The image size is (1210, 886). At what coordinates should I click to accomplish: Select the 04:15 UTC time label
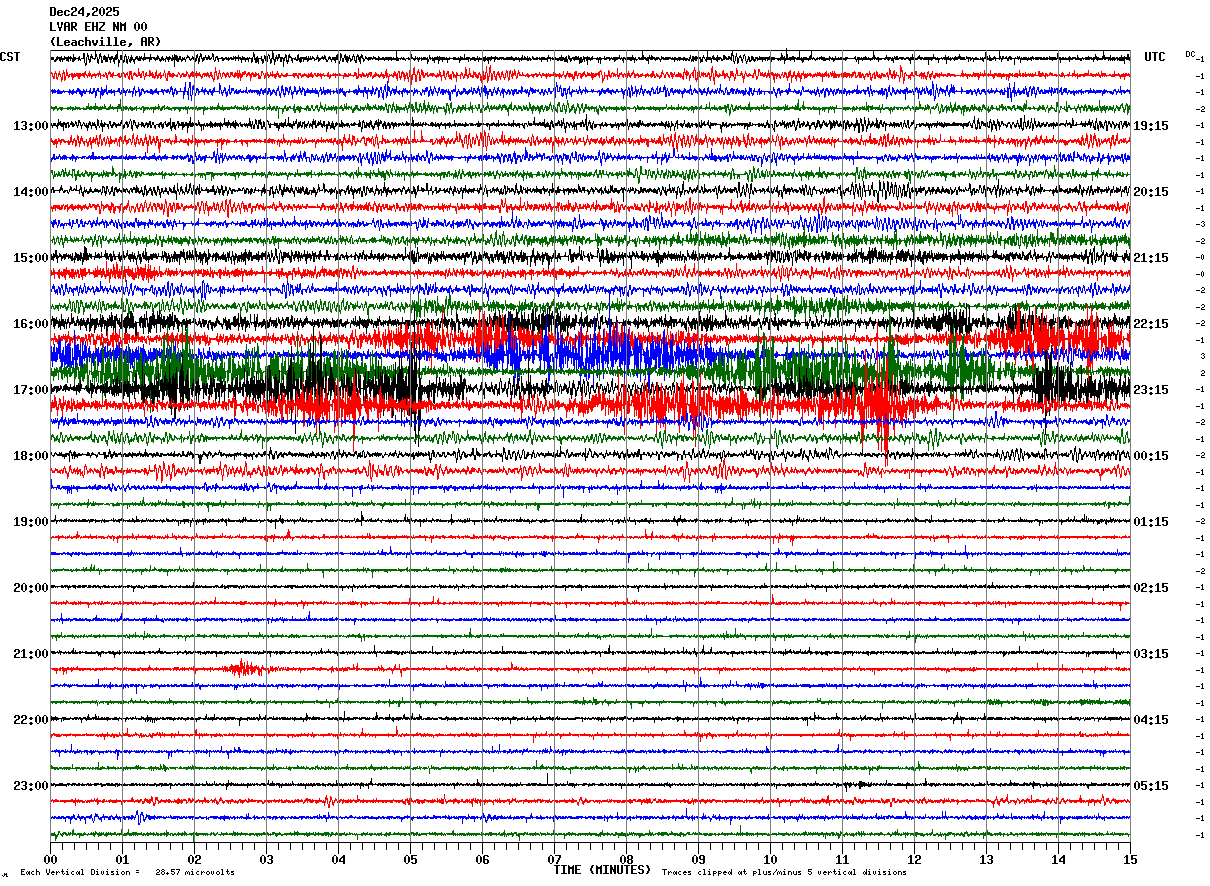pyautogui.click(x=1151, y=720)
